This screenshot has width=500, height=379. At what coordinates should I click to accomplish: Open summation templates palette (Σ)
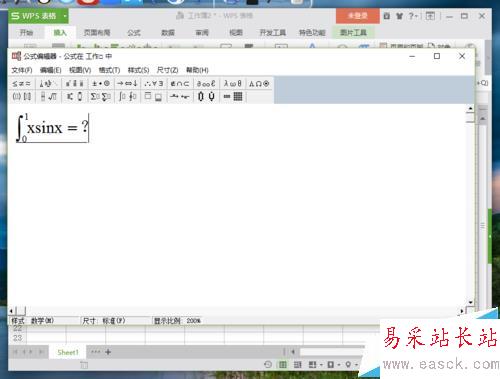pyautogui.click(x=101, y=97)
